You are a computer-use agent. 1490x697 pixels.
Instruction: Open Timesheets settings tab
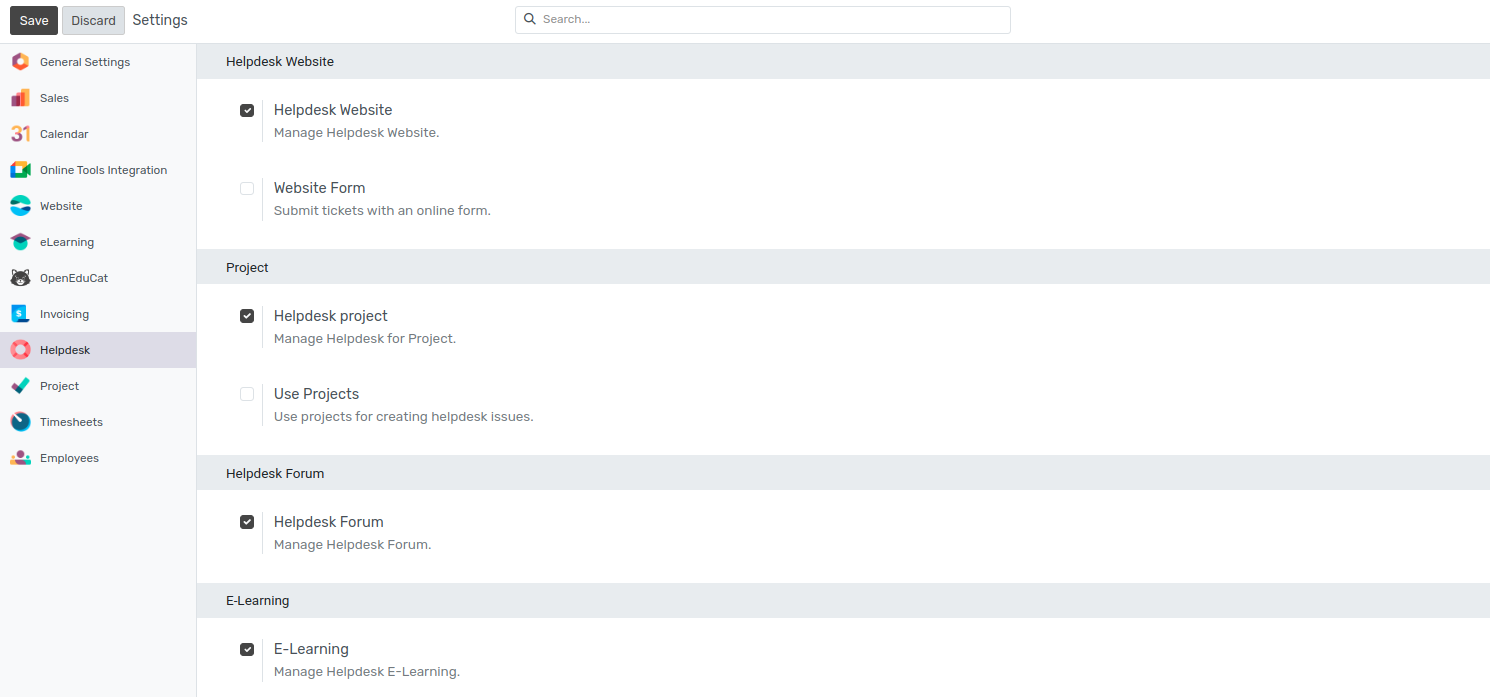(x=98, y=422)
